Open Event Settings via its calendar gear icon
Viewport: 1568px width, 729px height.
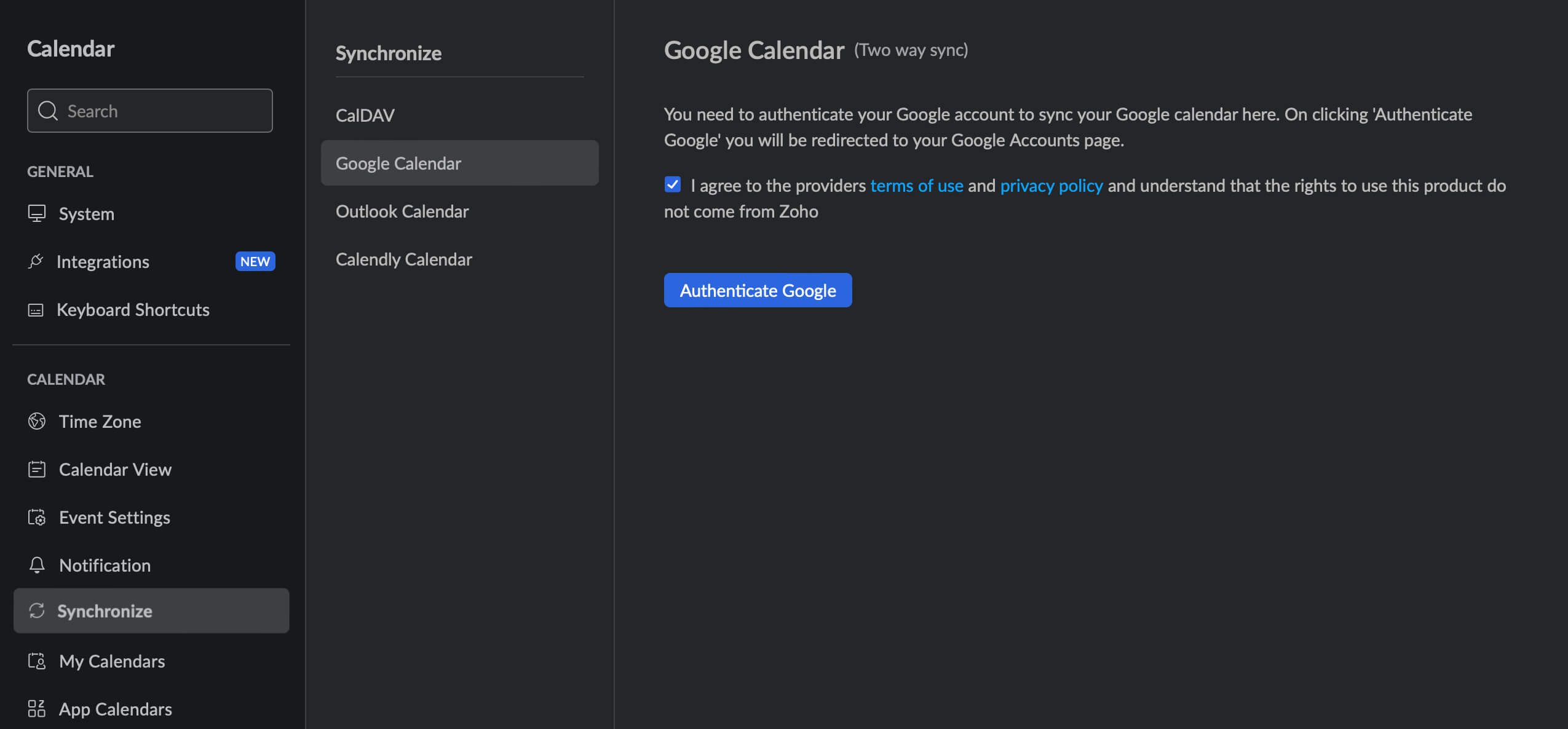click(38, 517)
